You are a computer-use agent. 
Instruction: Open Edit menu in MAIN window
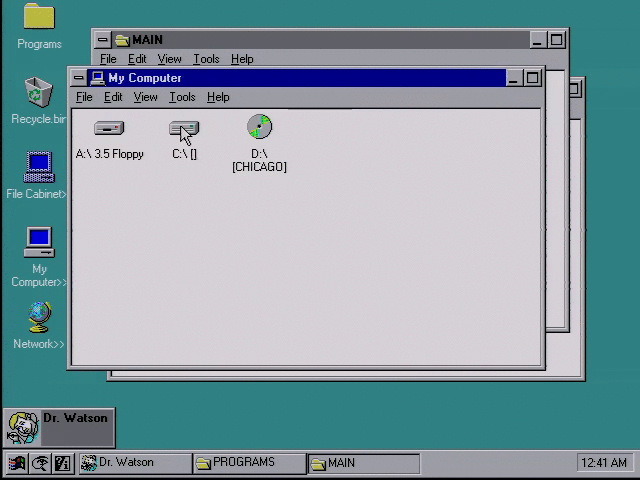(x=137, y=59)
